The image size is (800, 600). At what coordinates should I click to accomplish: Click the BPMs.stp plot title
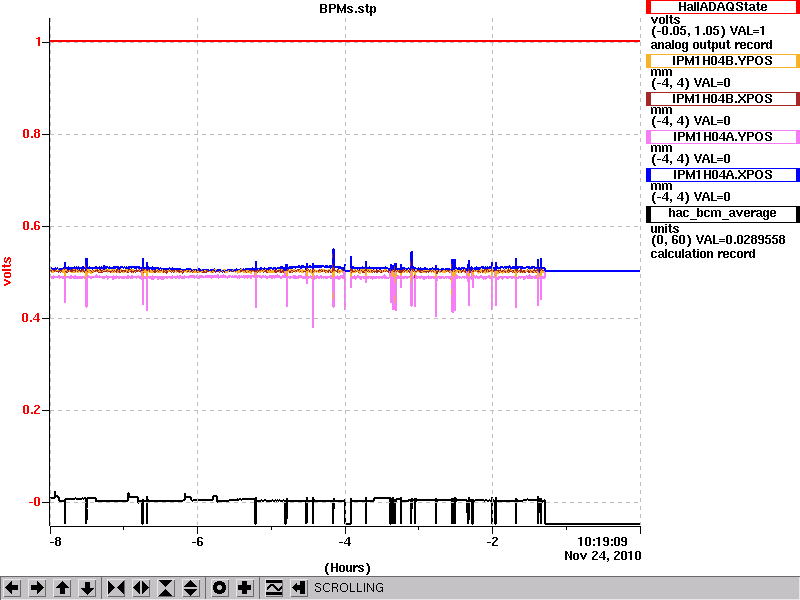(348, 9)
